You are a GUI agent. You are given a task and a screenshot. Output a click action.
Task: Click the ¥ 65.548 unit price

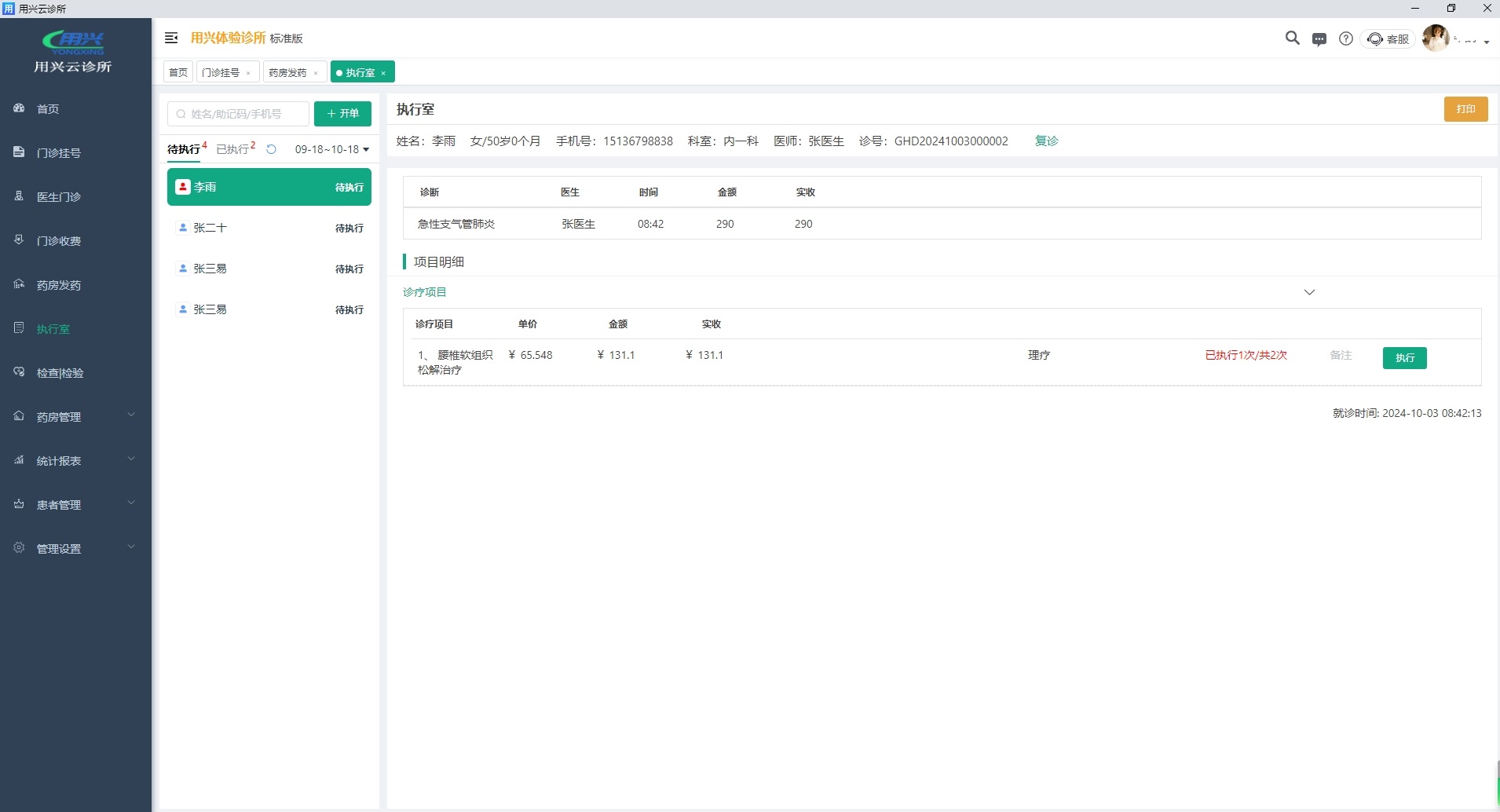[531, 355]
